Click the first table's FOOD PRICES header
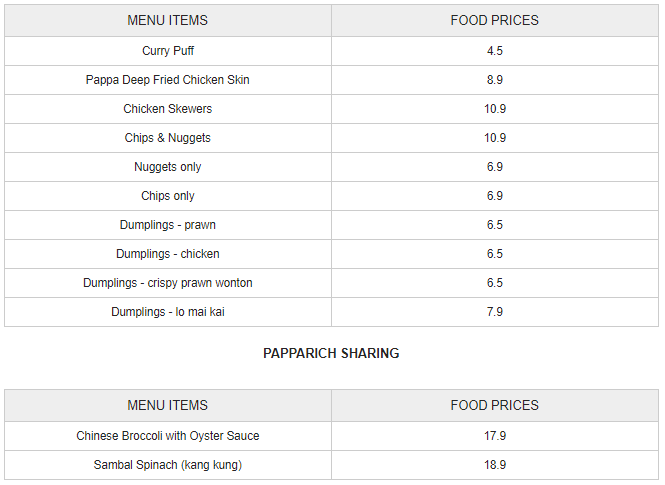Screen dimensions: 665x485 (x=495, y=20)
